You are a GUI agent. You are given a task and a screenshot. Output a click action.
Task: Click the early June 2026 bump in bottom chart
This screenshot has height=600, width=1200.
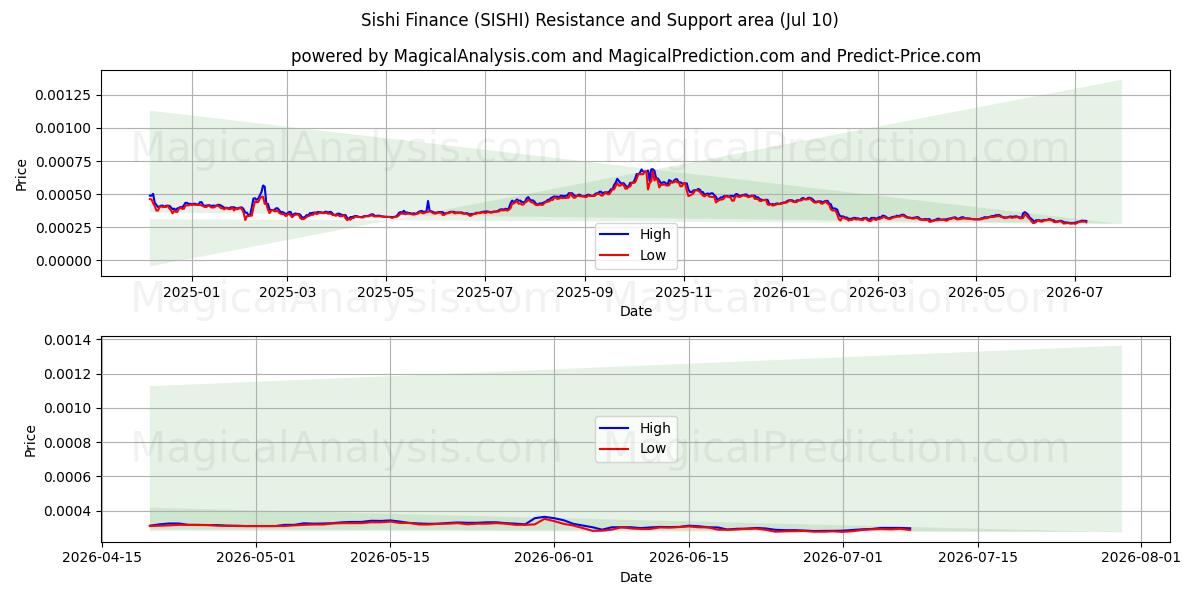[545, 518]
